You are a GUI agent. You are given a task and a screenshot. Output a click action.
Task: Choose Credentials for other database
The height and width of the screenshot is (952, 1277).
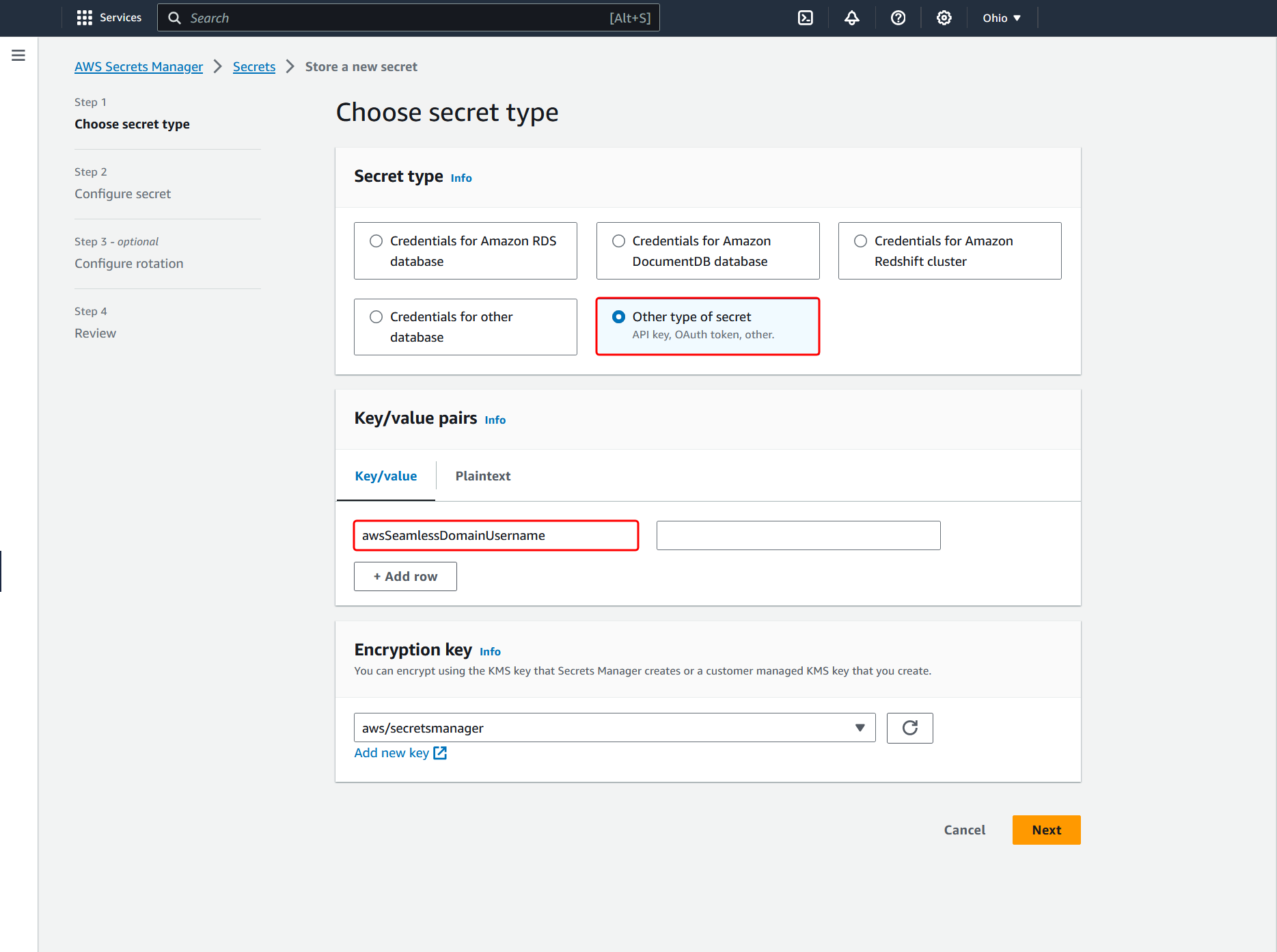tap(376, 316)
